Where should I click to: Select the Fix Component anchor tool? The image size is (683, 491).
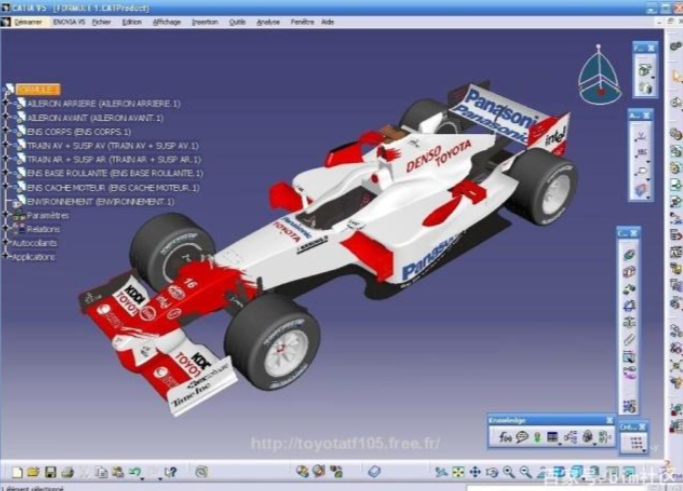[x=629, y=323]
